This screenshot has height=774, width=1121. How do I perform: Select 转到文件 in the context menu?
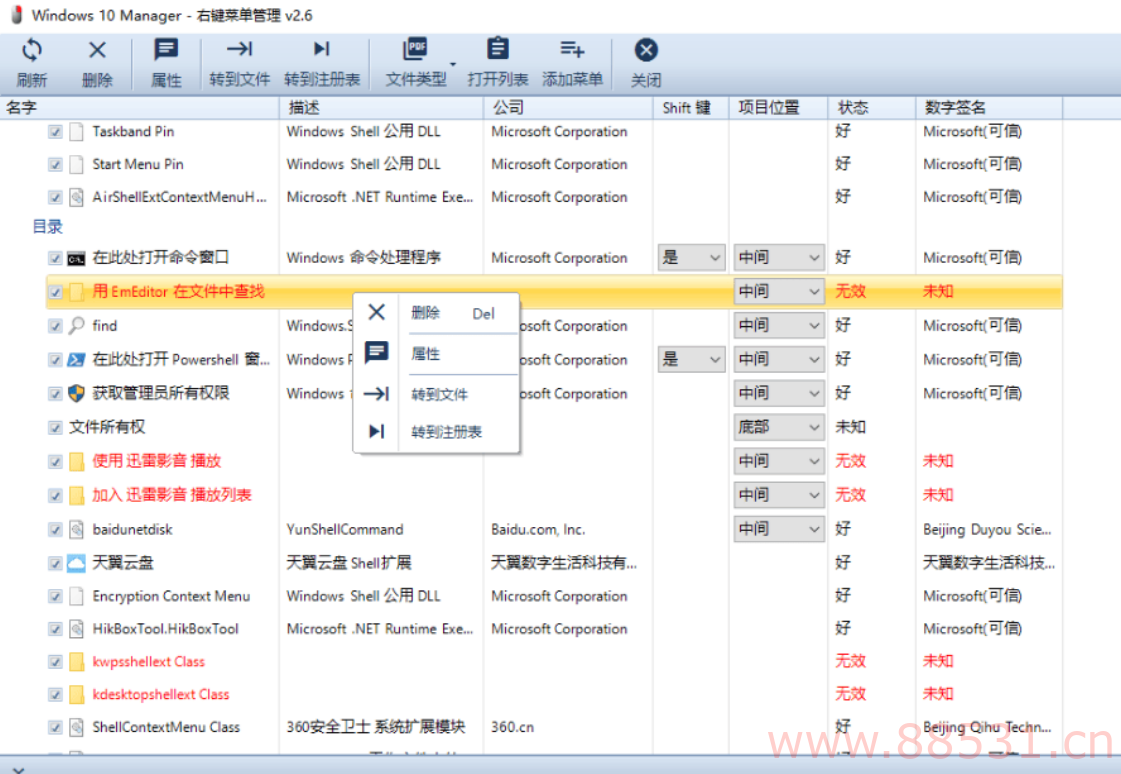coord(436,394)
